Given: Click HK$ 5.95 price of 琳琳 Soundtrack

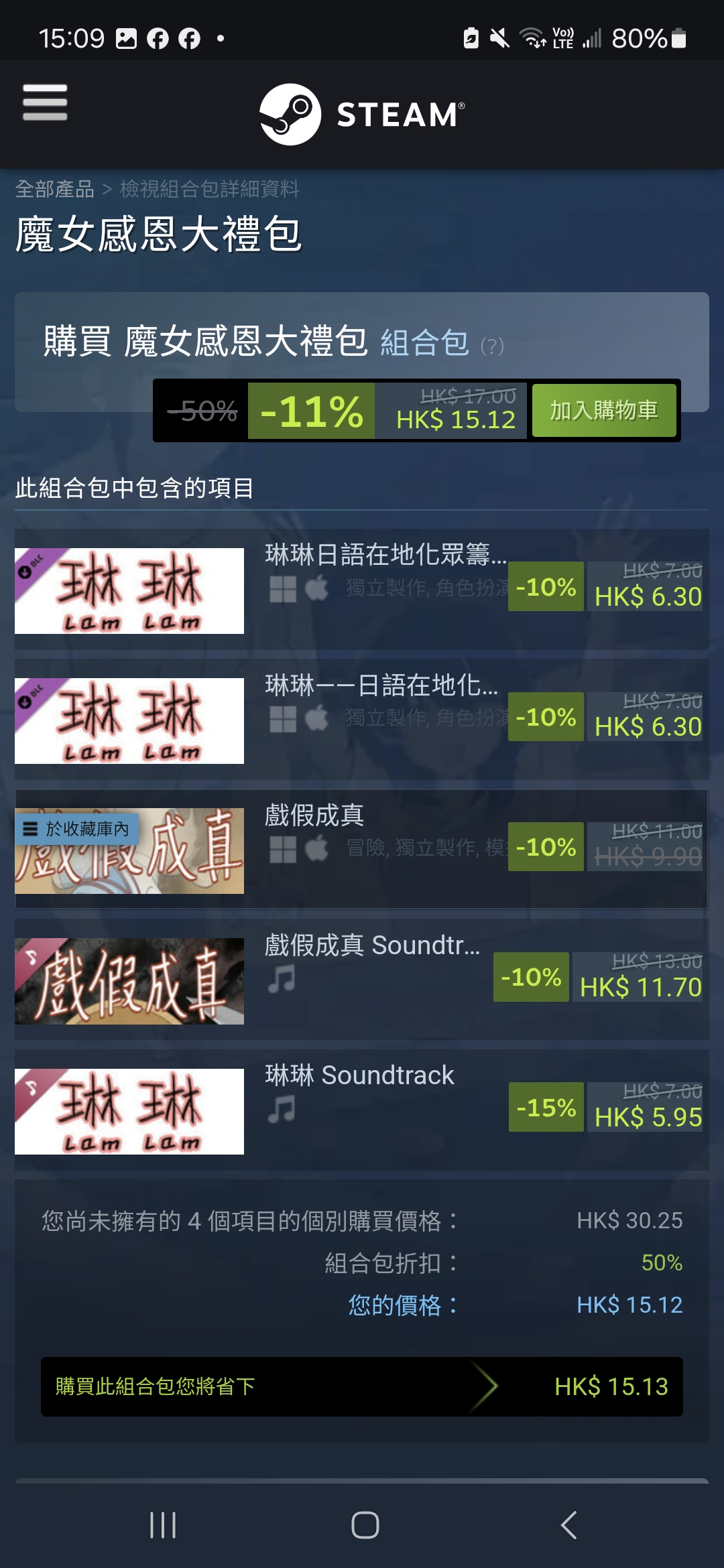Looking at the screenshot, I should (x=648, y=1117).
